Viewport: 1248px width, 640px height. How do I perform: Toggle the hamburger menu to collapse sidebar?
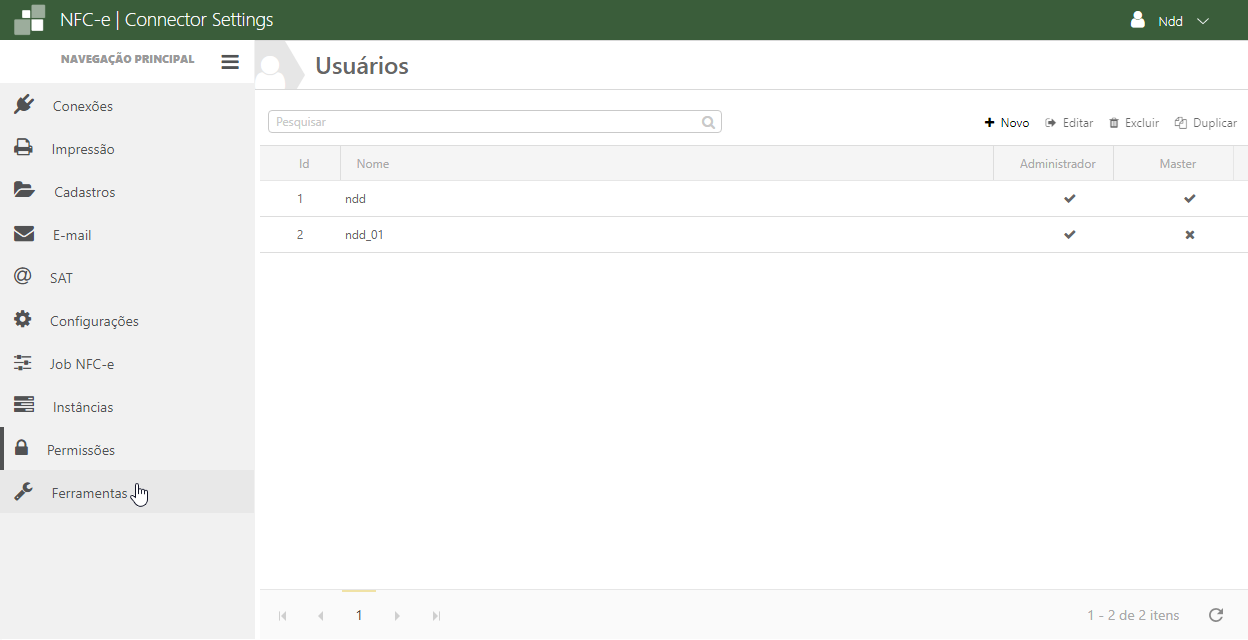(x=230, y=62)
